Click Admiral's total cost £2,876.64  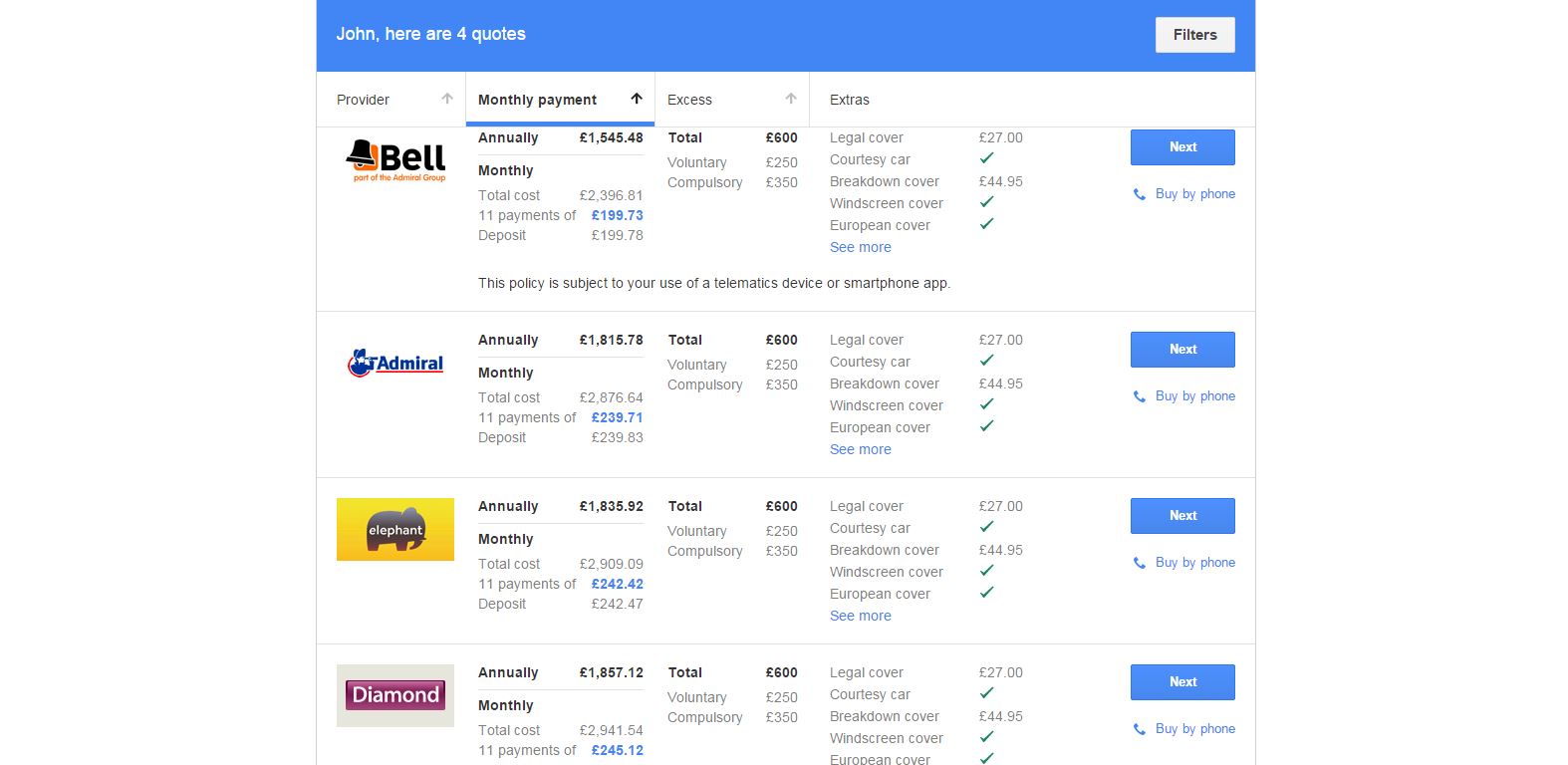[x=612, y=397]
